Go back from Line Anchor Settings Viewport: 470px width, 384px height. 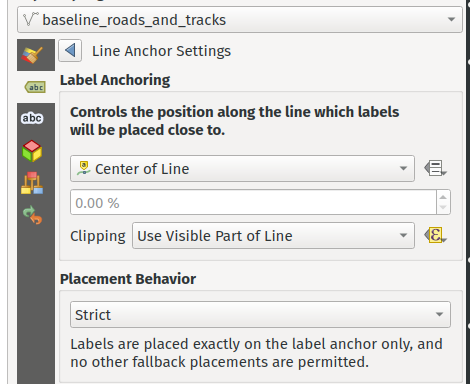[x=70, y=51]
